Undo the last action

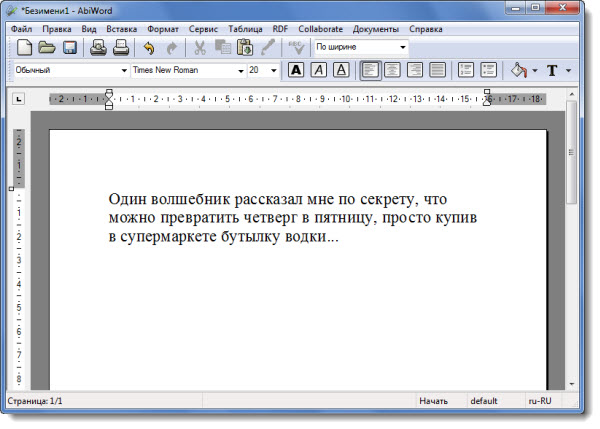tap(149, 48)
